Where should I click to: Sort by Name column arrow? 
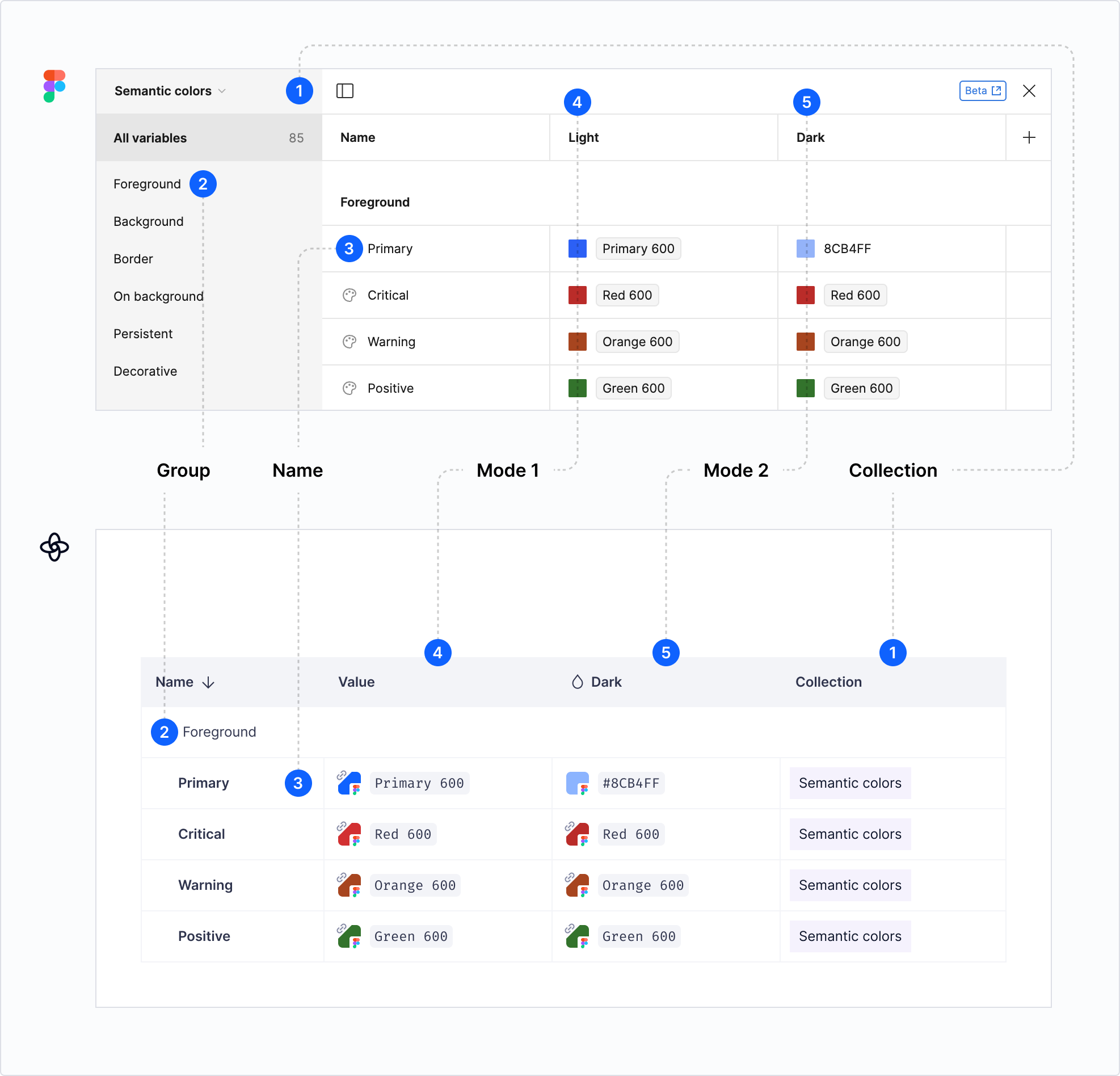[209, 682]
